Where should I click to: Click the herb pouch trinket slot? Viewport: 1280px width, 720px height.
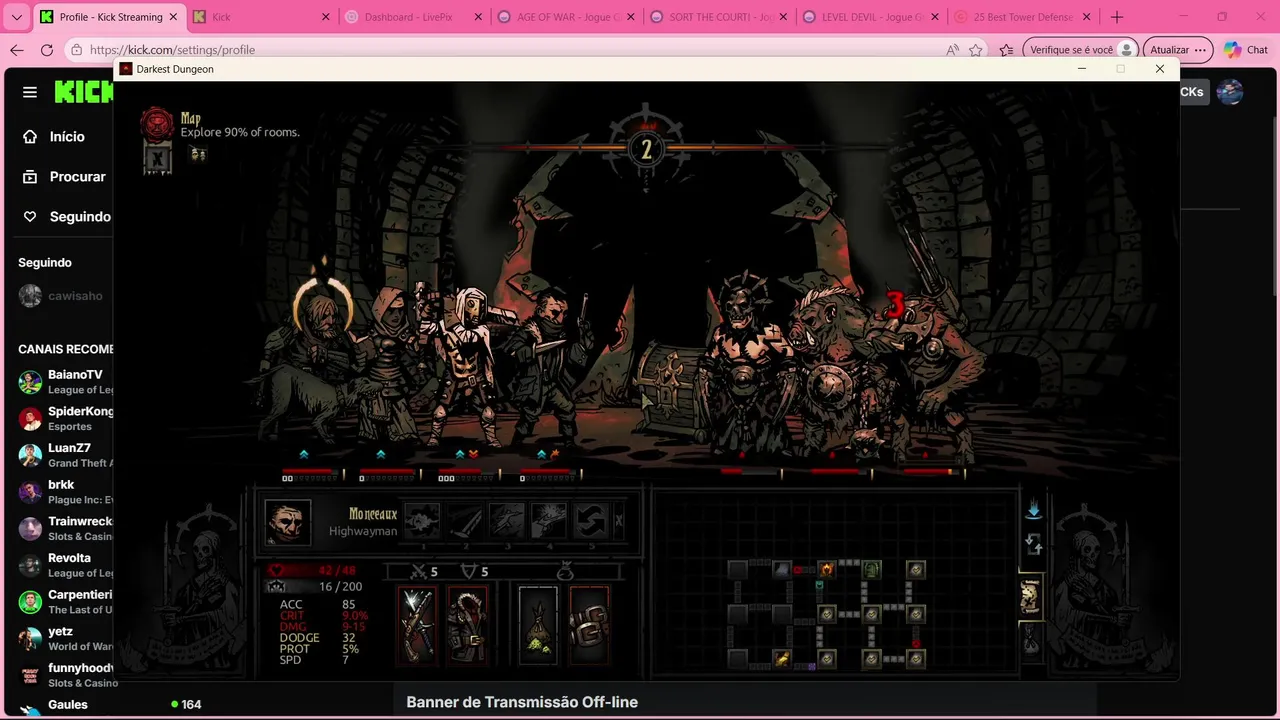point(538,625)
